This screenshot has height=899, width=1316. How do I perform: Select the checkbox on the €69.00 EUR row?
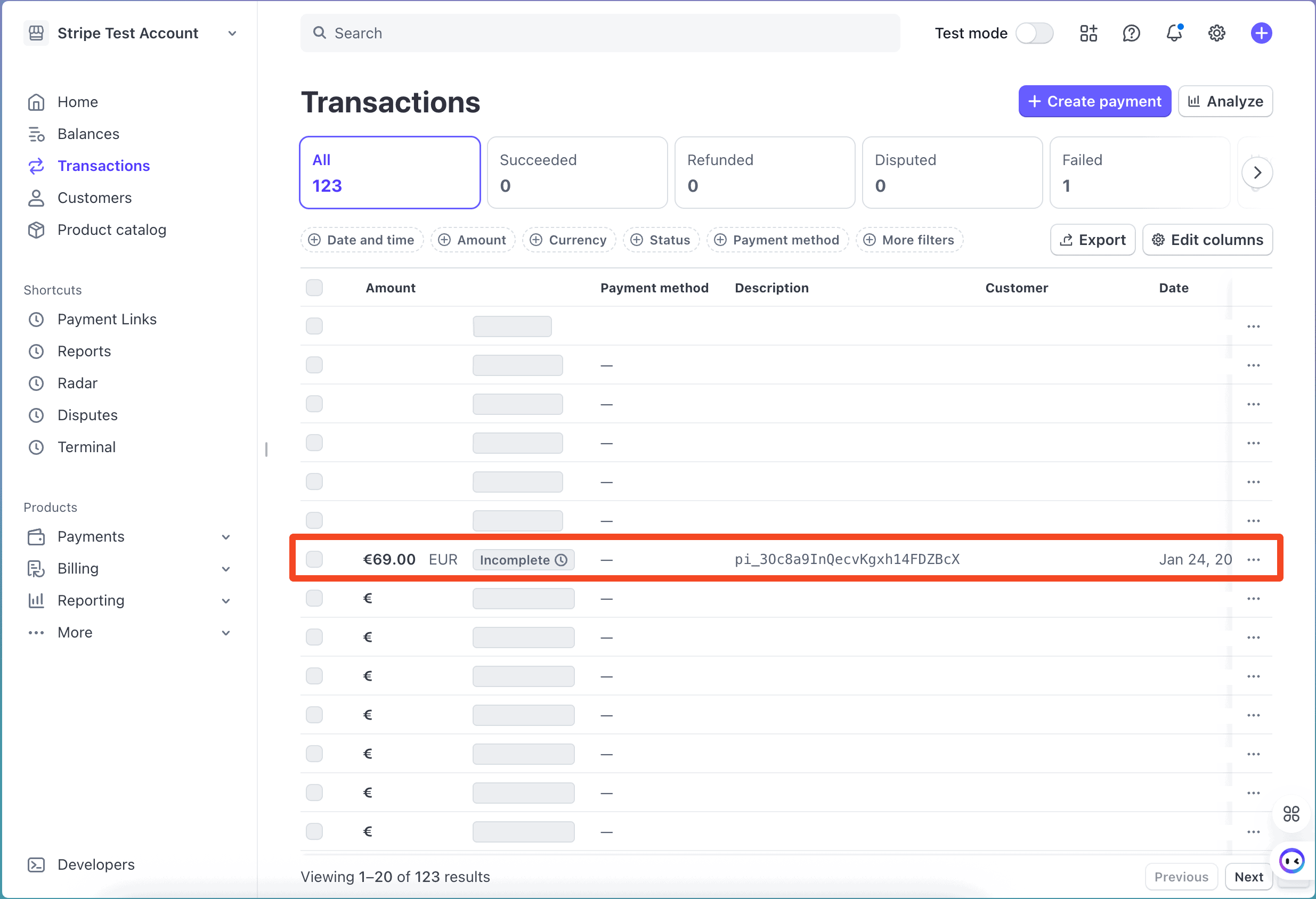[x=314, y=559]
